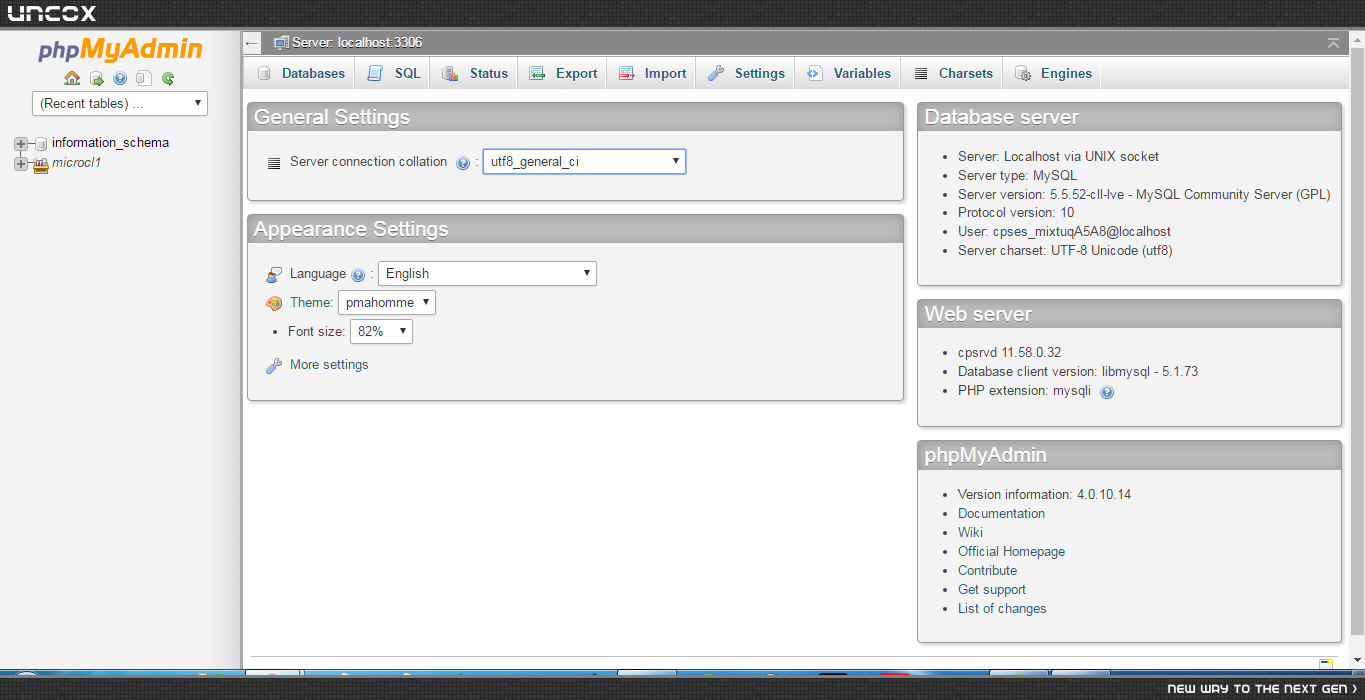Click the server icon beside localhost:3306

(x=282, y=43)
